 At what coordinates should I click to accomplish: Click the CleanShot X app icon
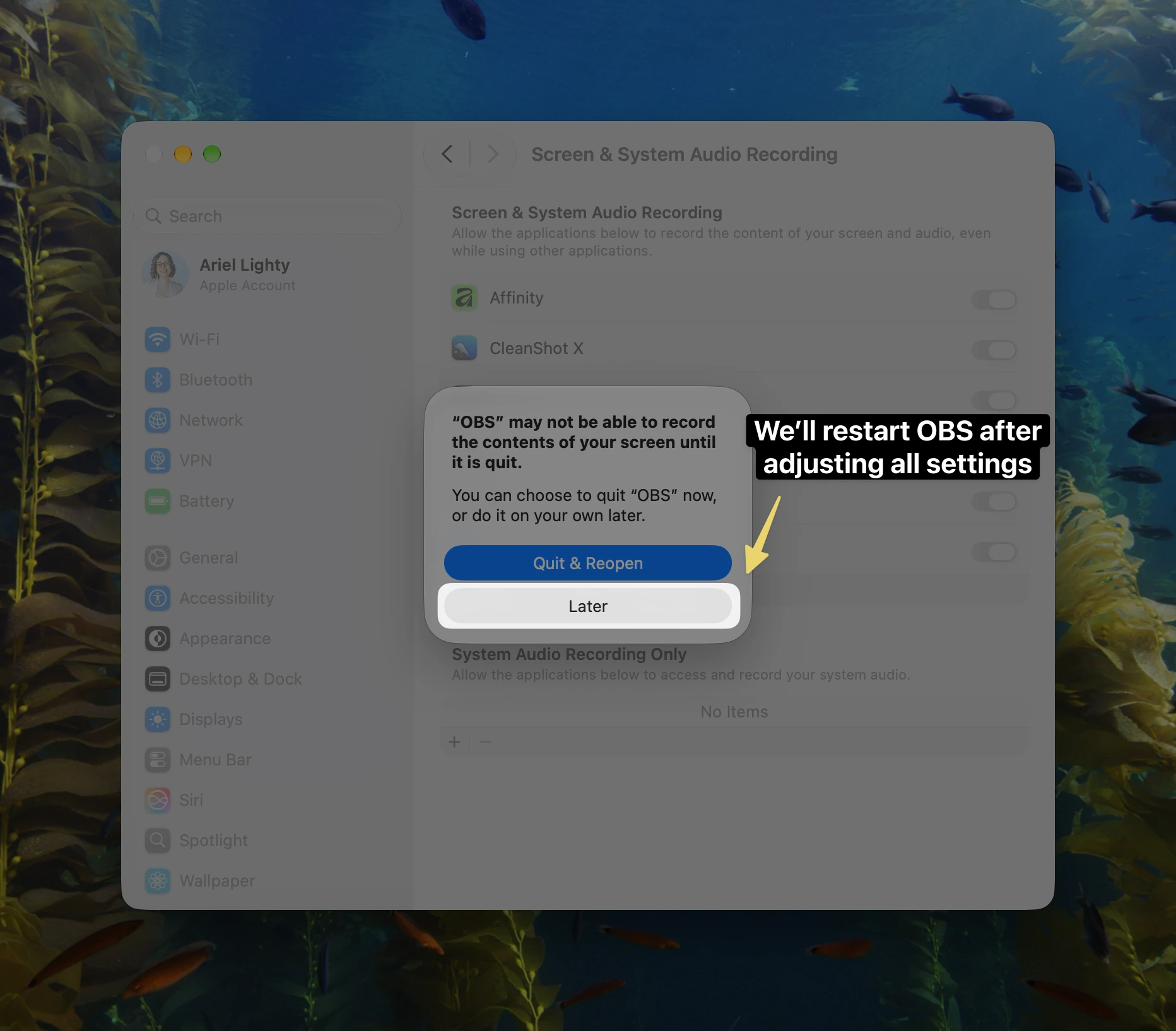pyautogui.click(x=464, y=348)
